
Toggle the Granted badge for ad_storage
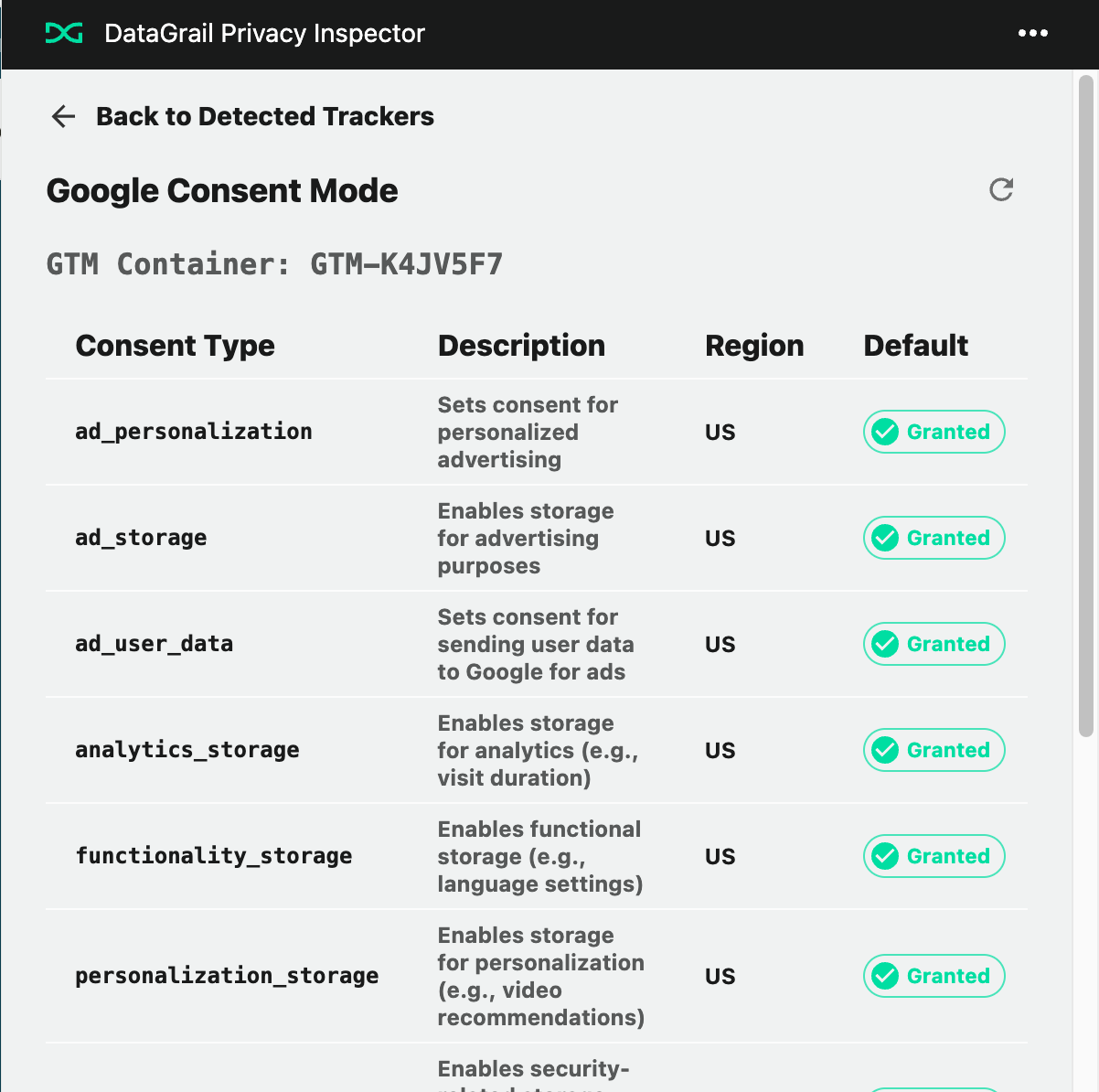point(934,538)
